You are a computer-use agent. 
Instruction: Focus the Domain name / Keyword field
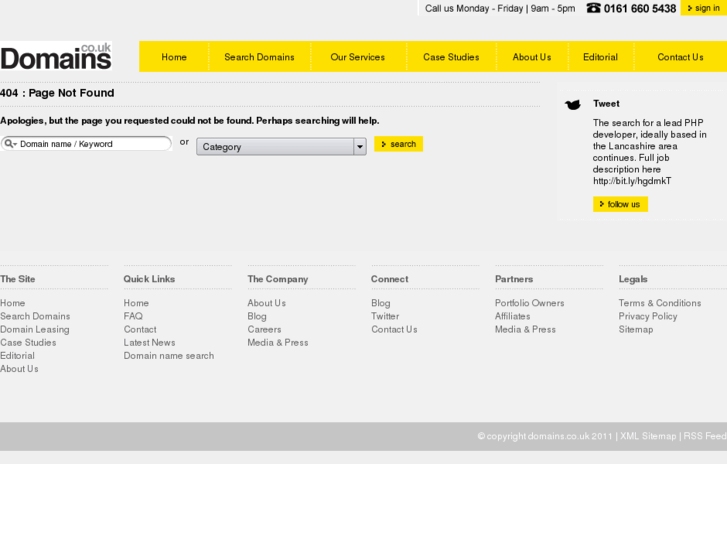(x=92, y=144)
